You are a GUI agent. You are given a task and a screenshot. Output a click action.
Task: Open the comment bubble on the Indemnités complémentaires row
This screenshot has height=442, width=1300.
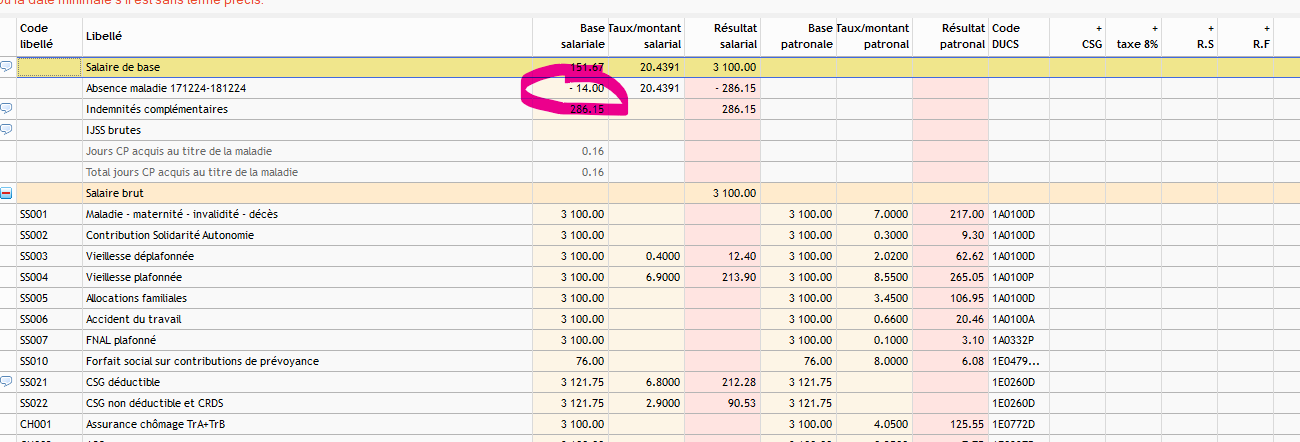[x=7, y=109]
